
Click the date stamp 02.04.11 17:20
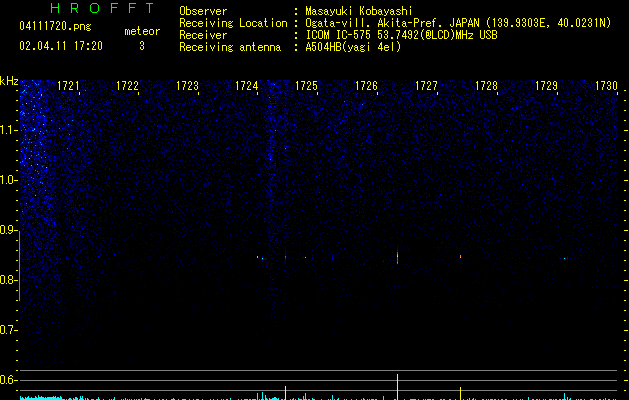pyautogui.click(x=61, y=46)
